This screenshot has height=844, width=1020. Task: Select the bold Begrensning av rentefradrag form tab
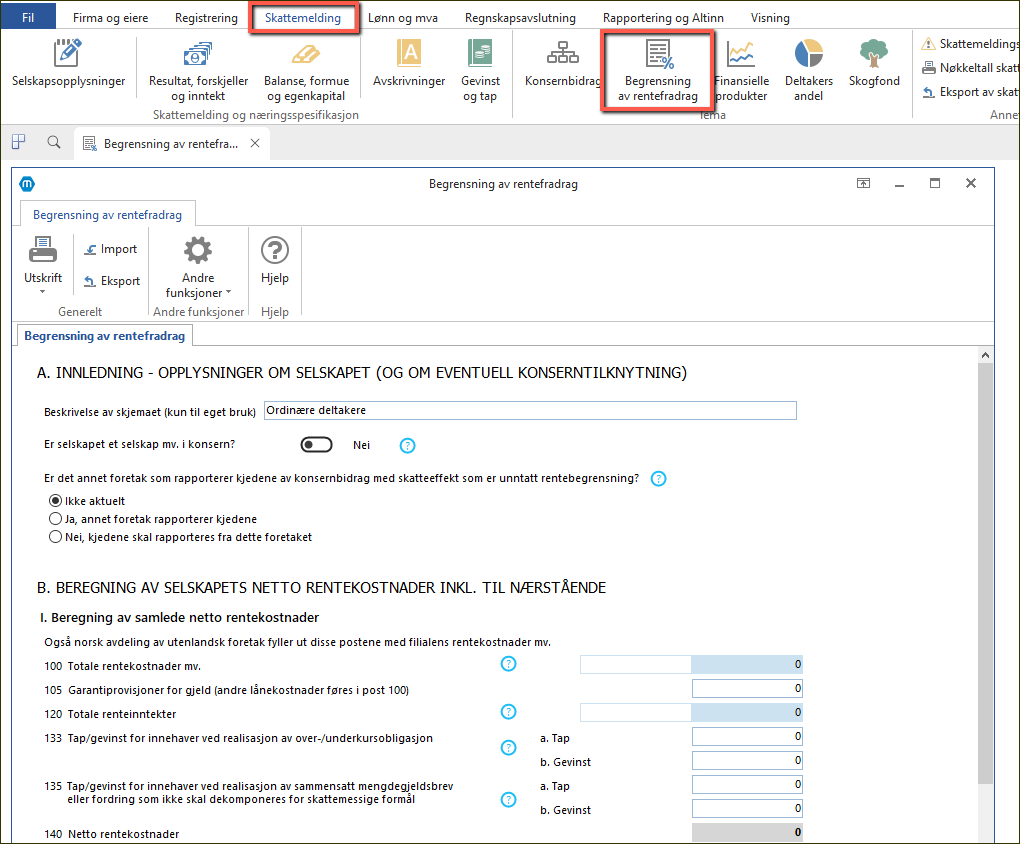pyautogui.click(x=105, y=336)
